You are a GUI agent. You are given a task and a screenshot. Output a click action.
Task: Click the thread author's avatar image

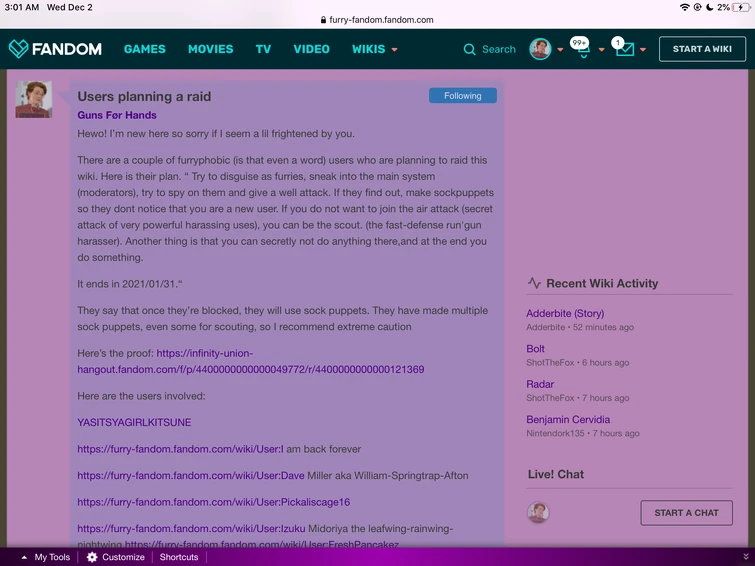(x=34, y=99)
